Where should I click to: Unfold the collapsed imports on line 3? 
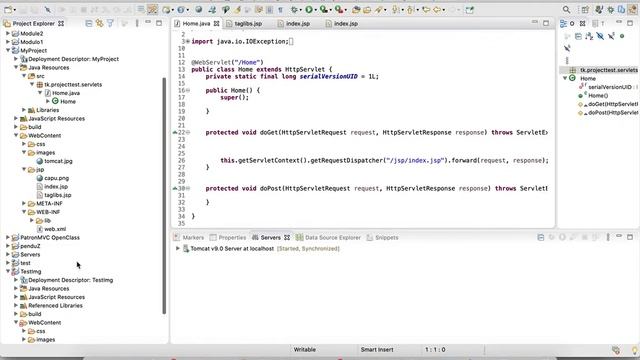188,41
